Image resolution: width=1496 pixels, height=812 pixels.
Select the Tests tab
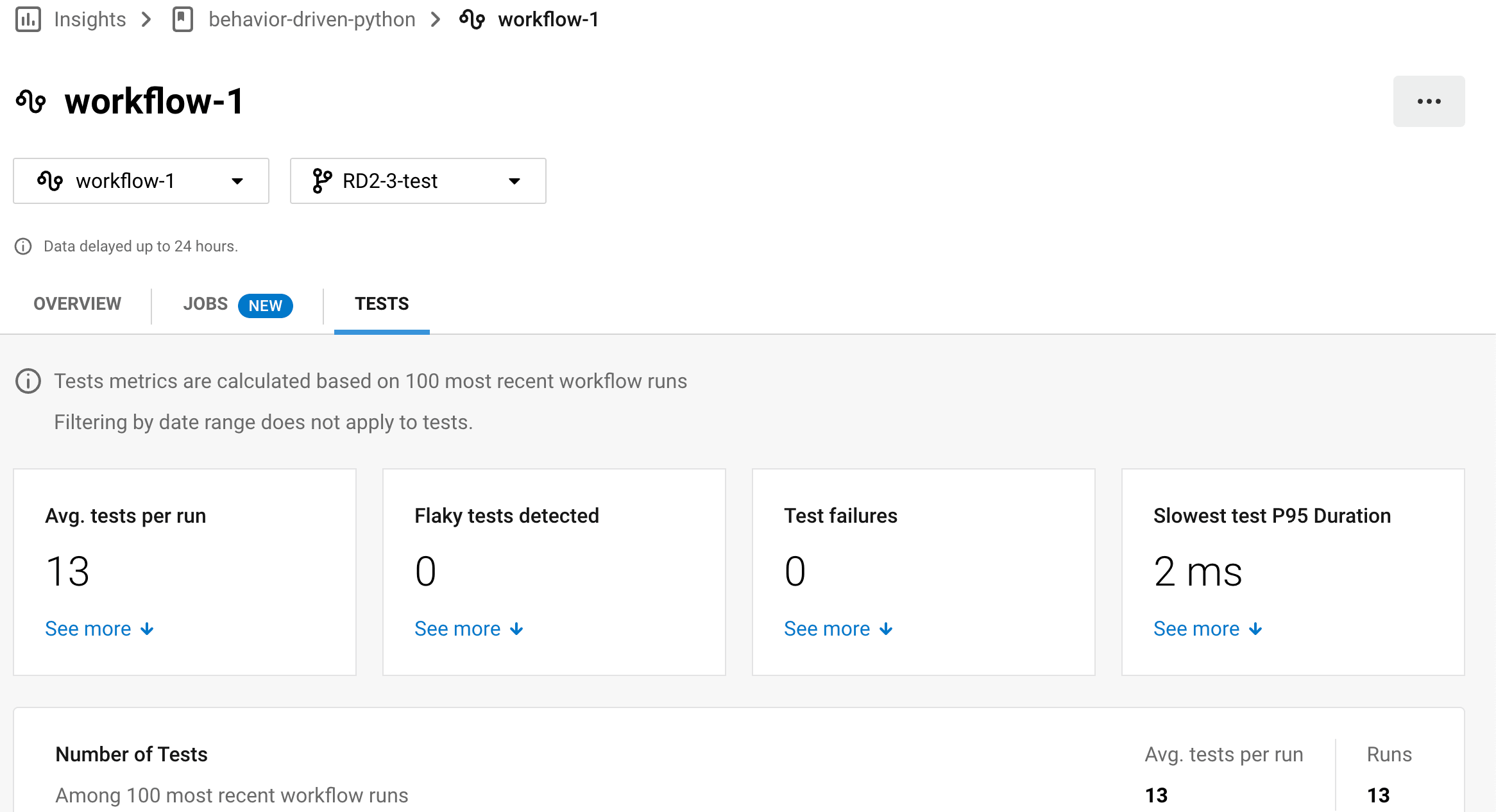point(381,303)
